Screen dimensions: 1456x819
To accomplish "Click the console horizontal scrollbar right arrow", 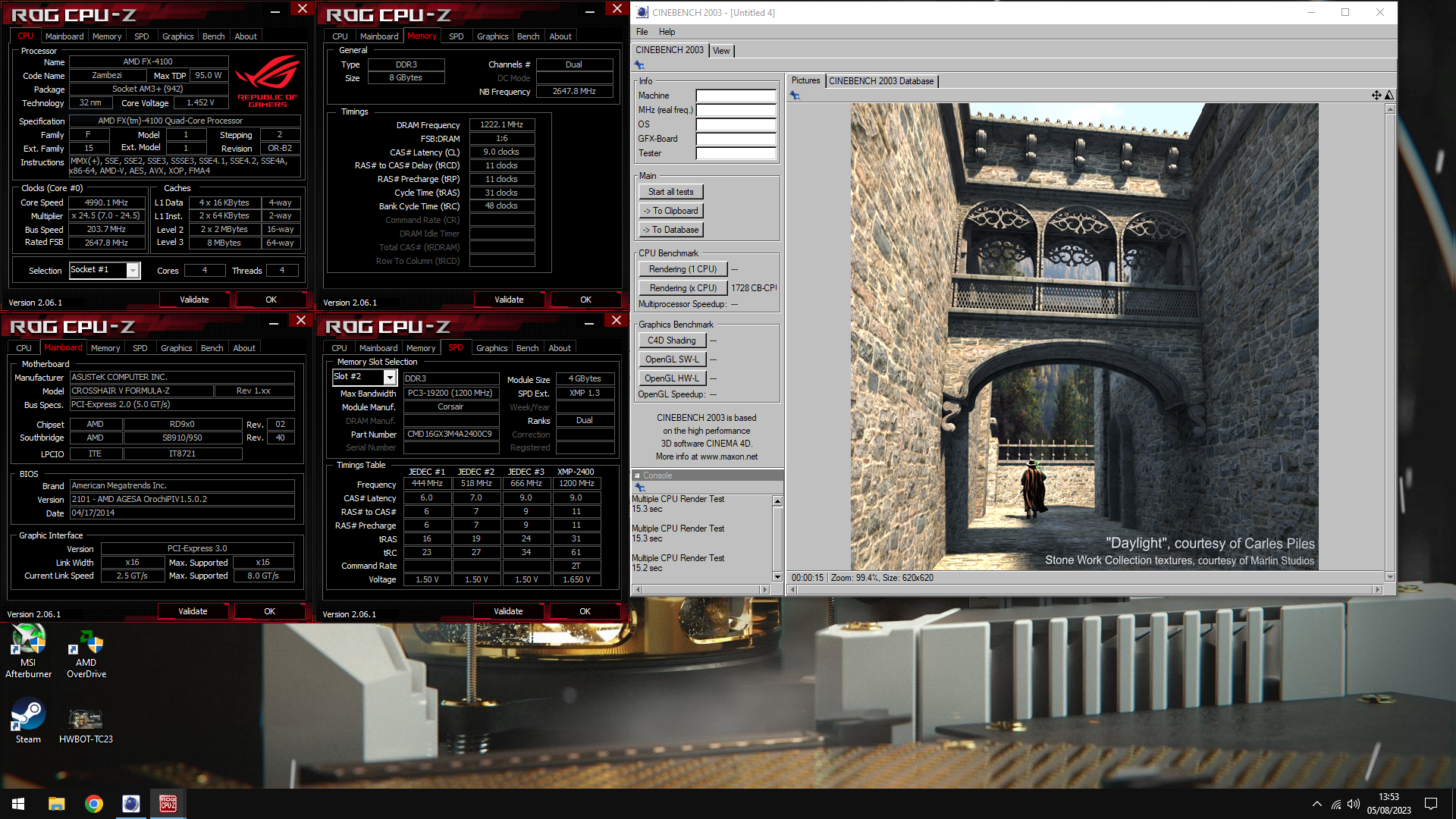I will (764, 589).
